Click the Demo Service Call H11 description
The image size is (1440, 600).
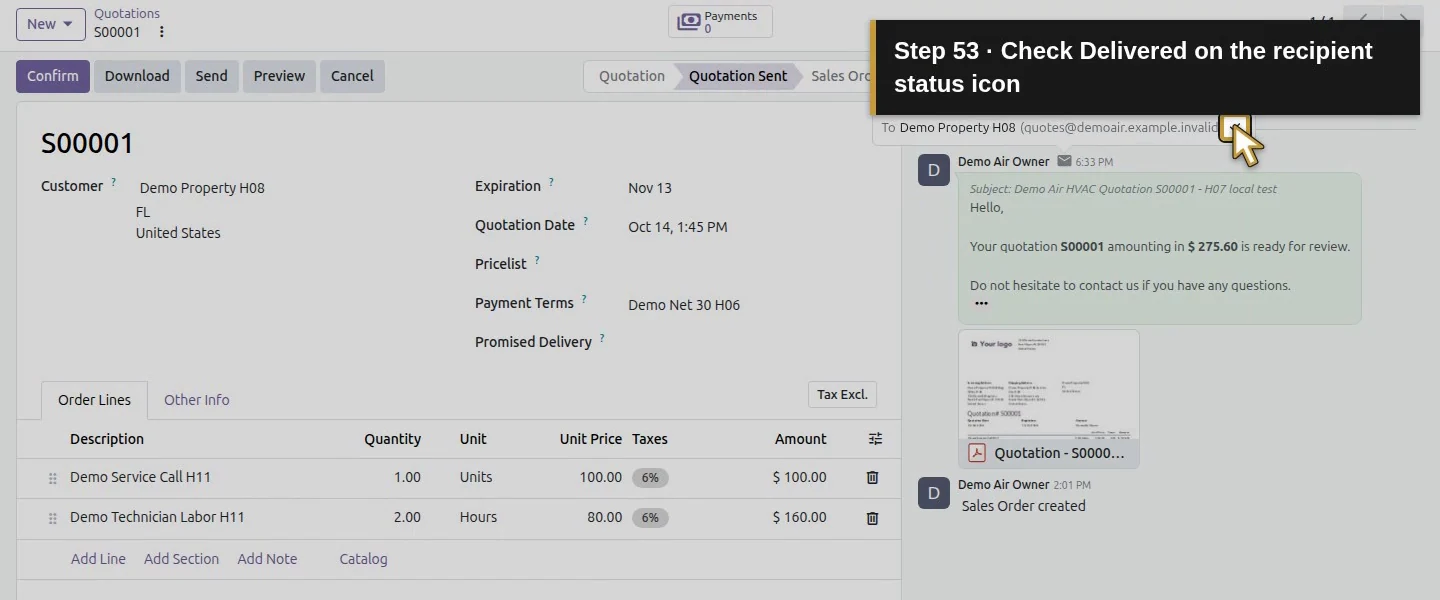pos(140,478)
